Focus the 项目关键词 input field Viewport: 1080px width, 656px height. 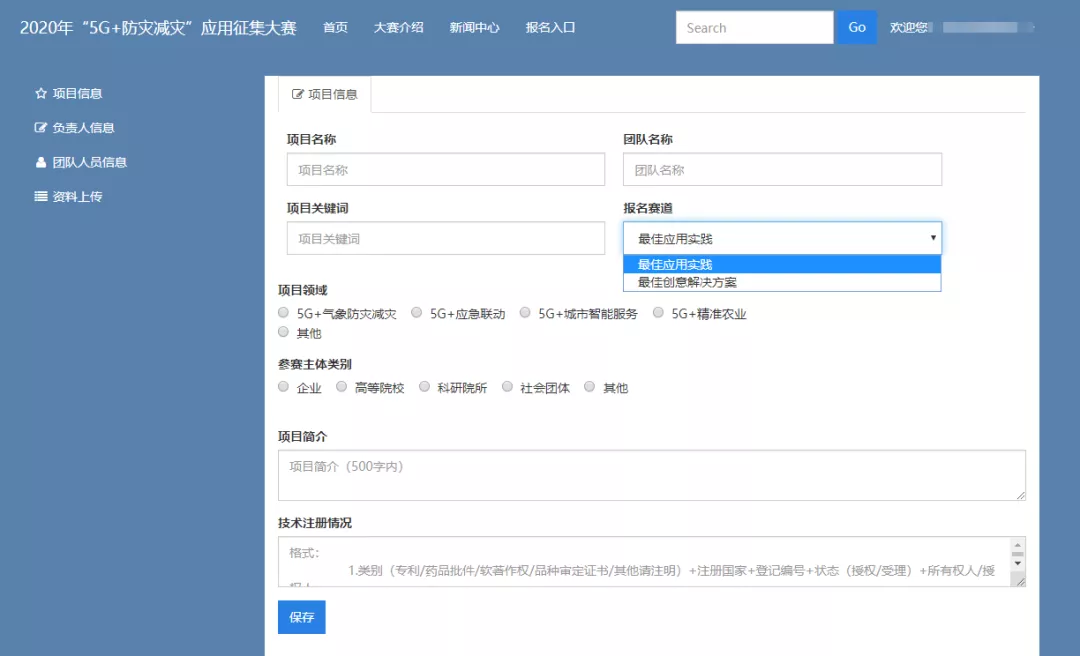(x=446, y=238)
